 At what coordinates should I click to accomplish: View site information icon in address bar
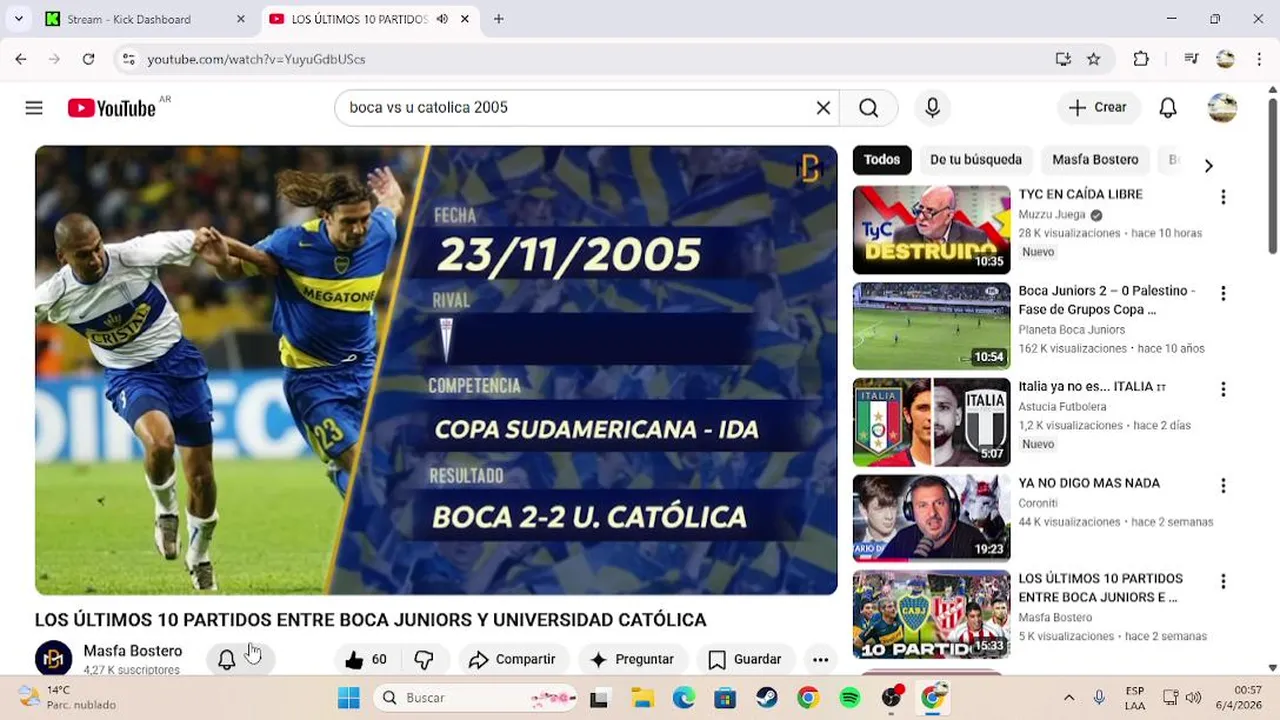click(128, 59)
